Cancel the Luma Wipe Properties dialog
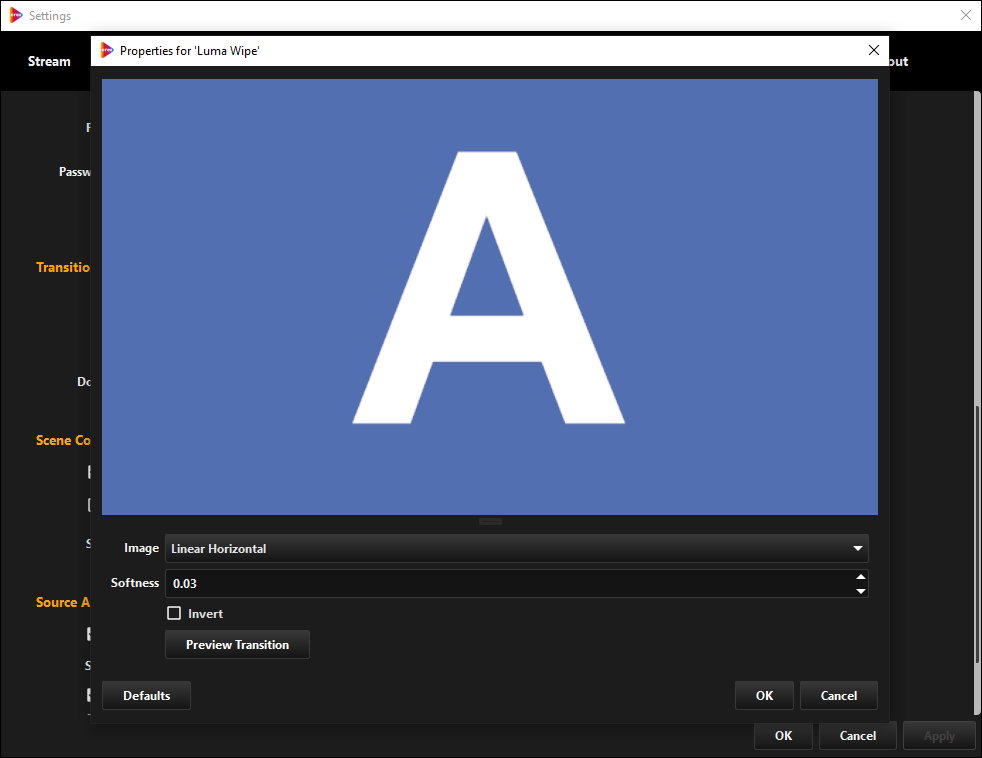Screen dimensions: 982x758 click(x=838, y=696)
